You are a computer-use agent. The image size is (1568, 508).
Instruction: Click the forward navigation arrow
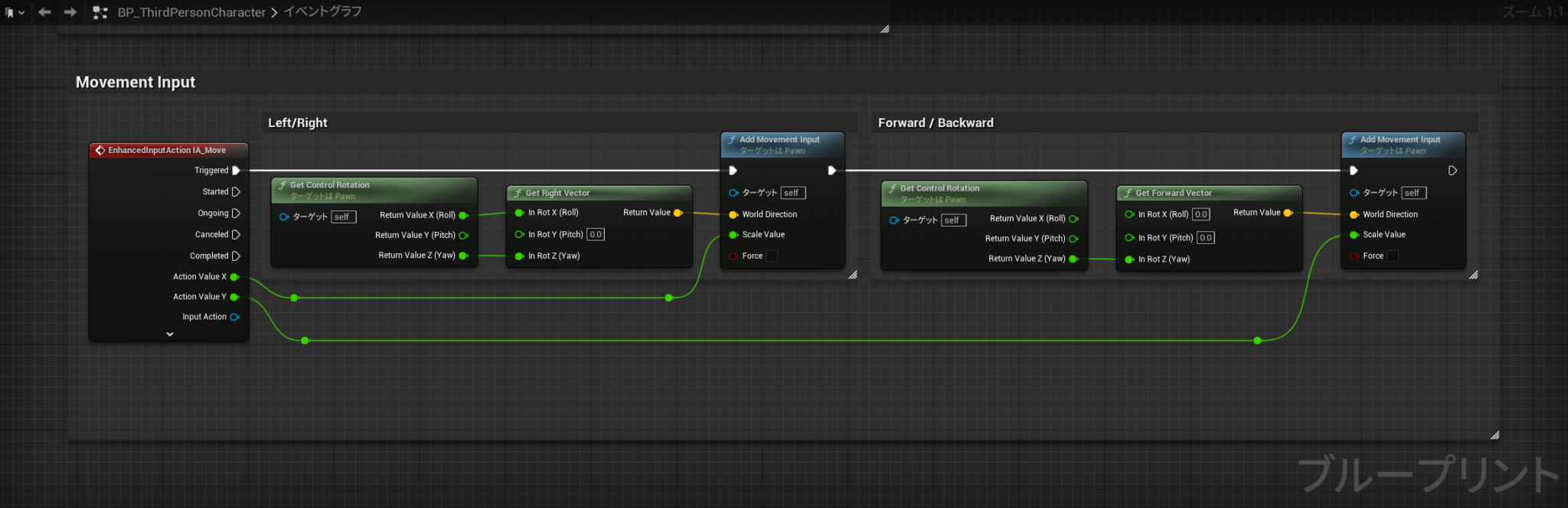pos(70,12)
